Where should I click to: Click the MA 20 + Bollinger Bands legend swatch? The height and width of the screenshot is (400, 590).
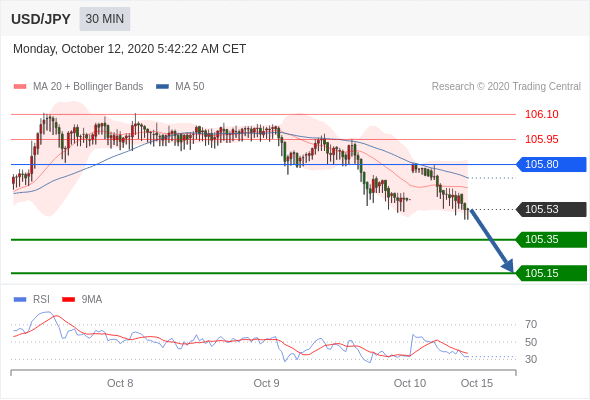(20, 87)
